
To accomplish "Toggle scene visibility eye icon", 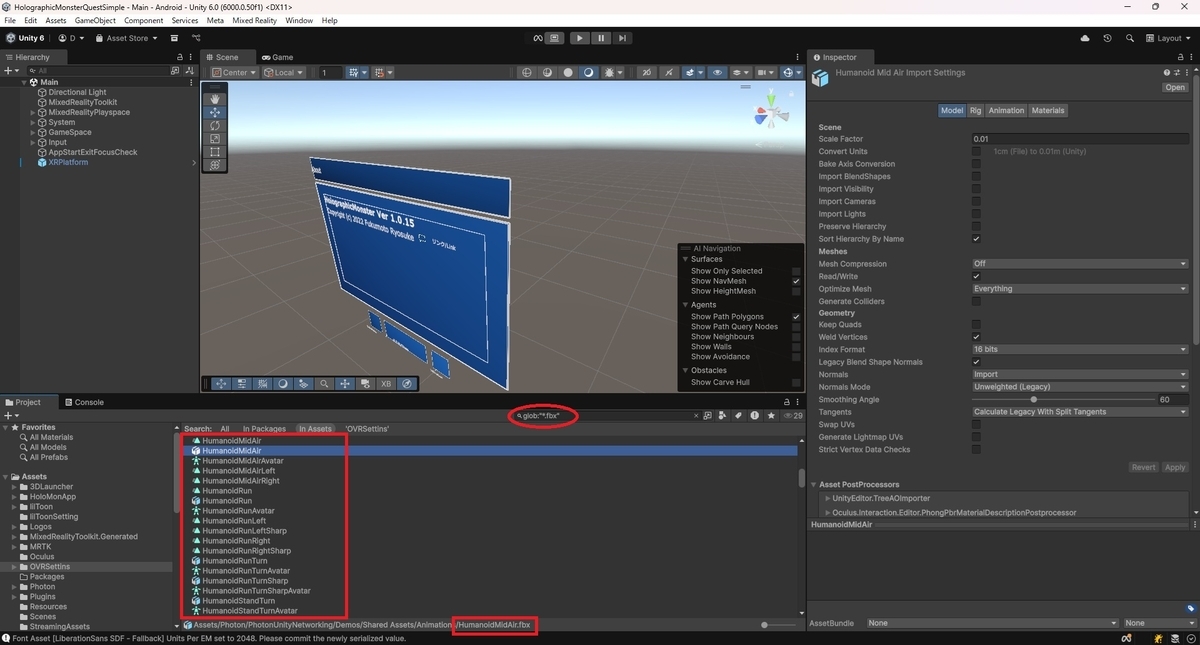I will pyautogui.click(x=717, y=72).
